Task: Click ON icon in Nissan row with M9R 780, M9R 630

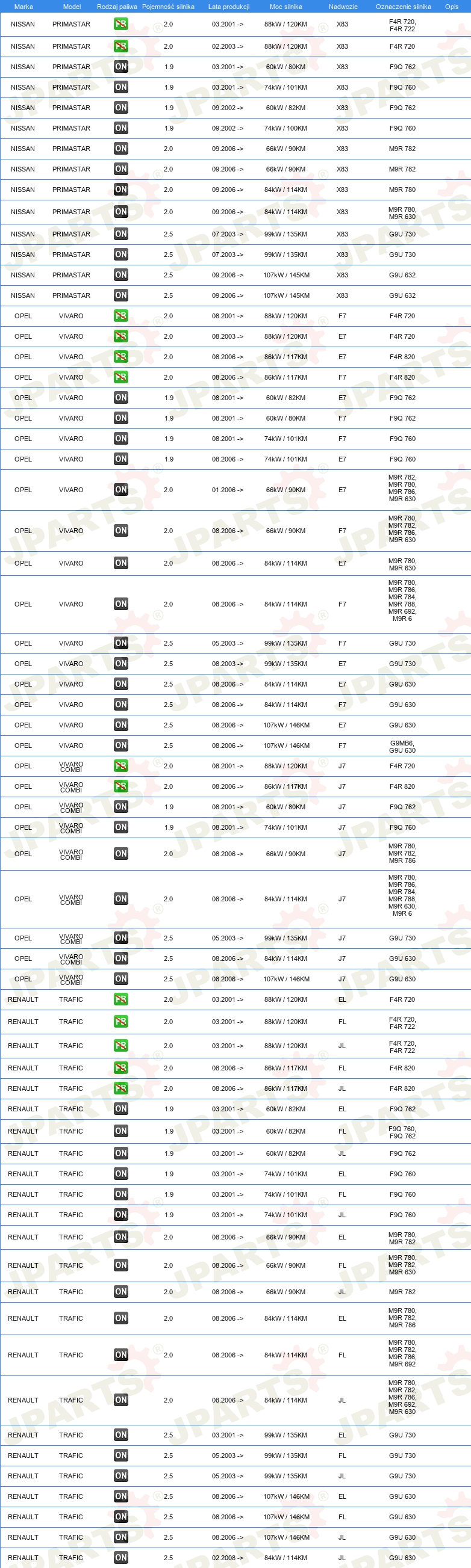Action: pos(120,212)
